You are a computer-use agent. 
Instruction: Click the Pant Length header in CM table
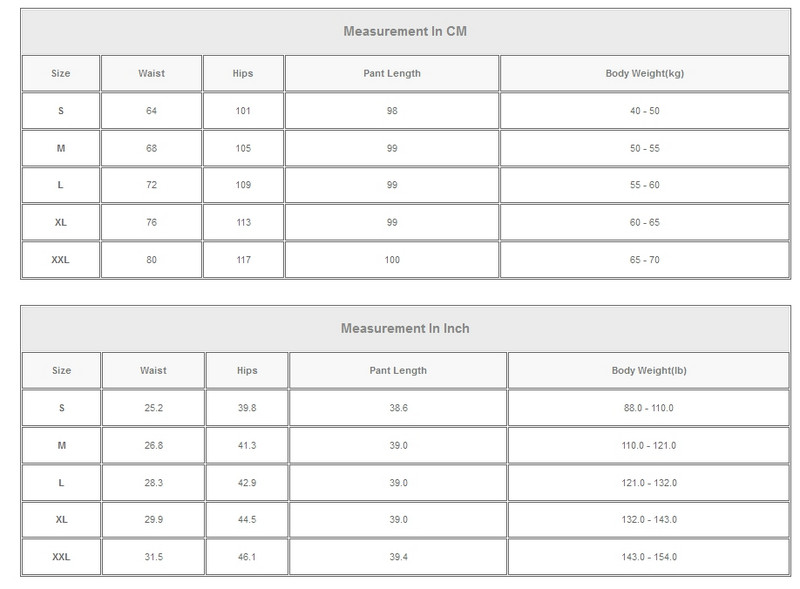391,73
